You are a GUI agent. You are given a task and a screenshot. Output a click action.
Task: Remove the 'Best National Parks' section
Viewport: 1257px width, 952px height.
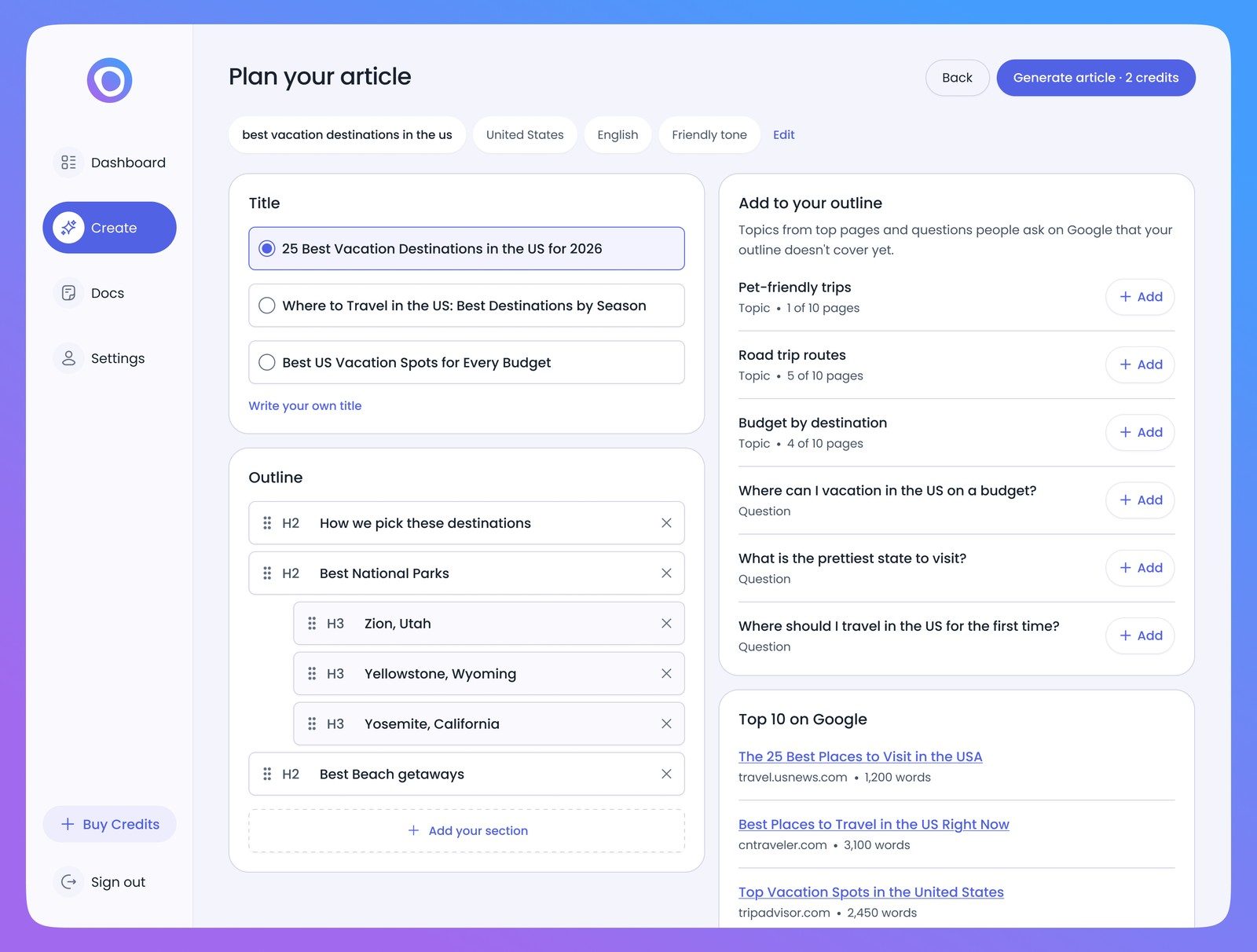click(666, 573)
